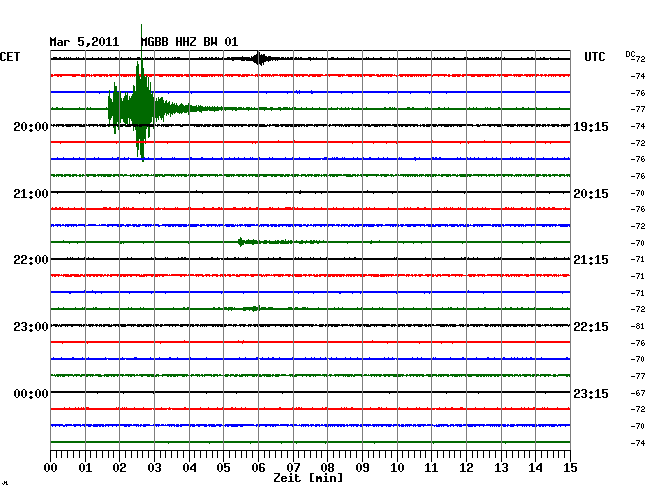Click minute tick label 07 on the axis
650x494 pixels.
click(x=293, y=467)
